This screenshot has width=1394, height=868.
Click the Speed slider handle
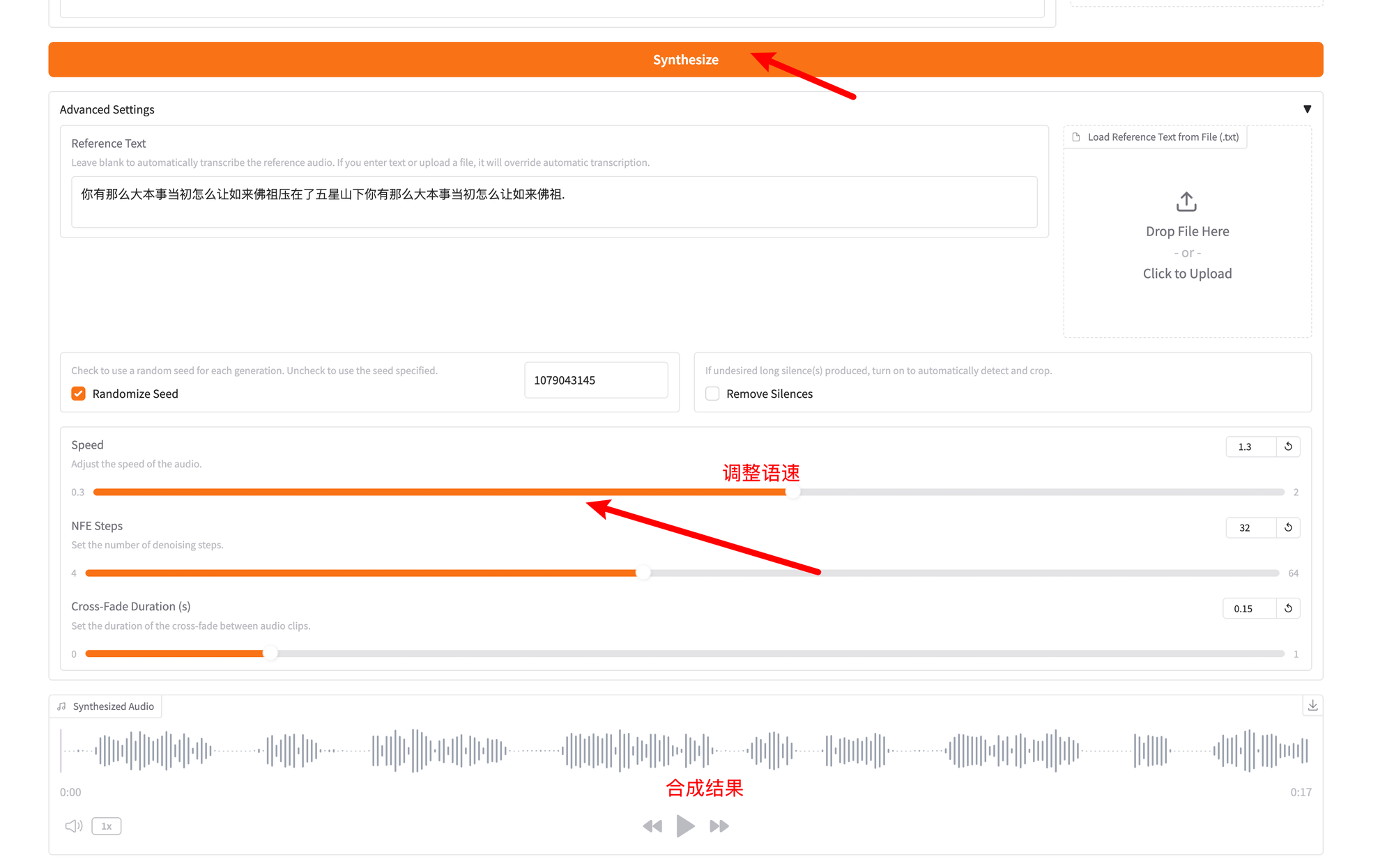coord(792,492)
